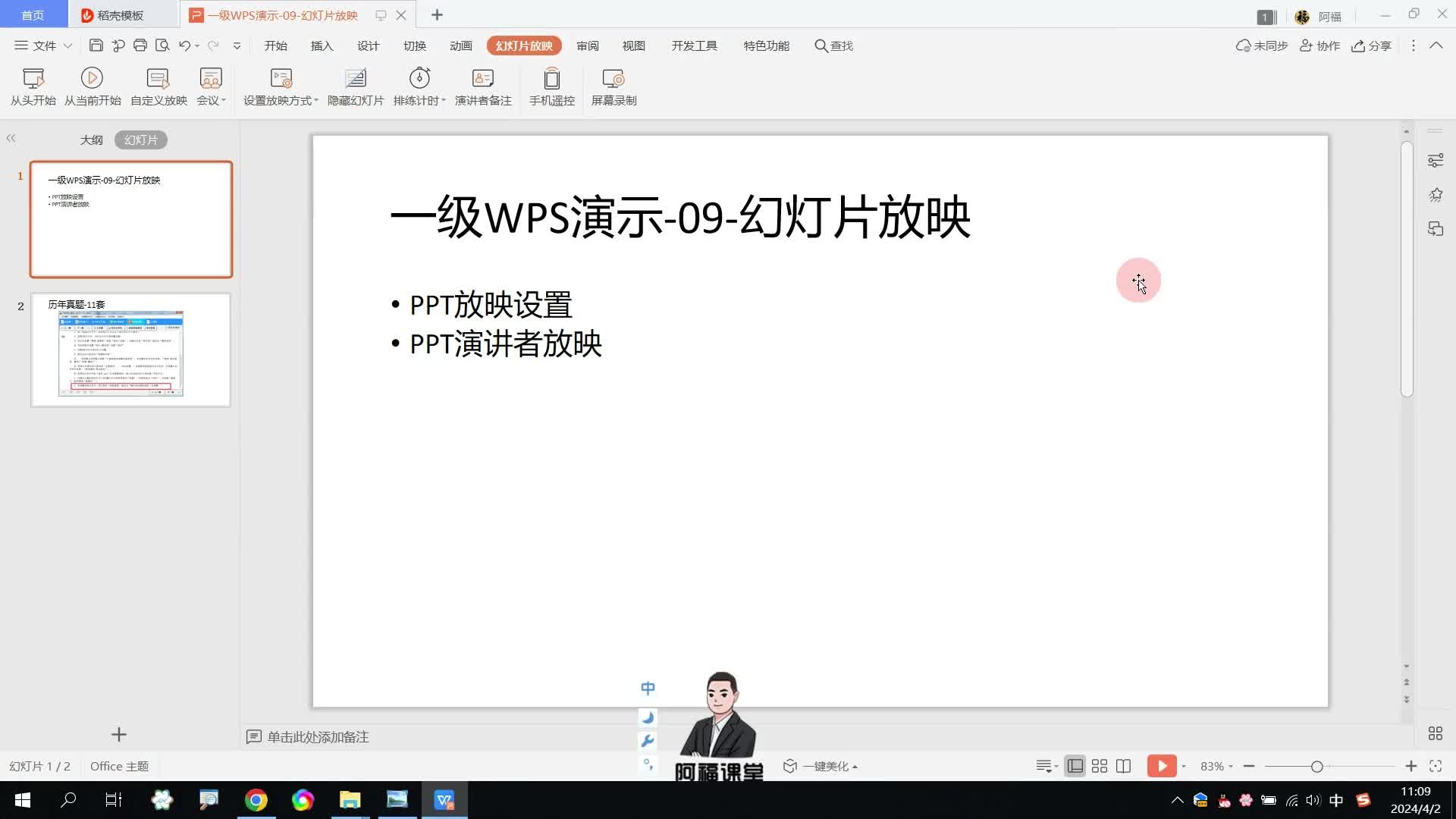
Task: Click the 从头开始 slideshow icon
Action: (33, 79)
